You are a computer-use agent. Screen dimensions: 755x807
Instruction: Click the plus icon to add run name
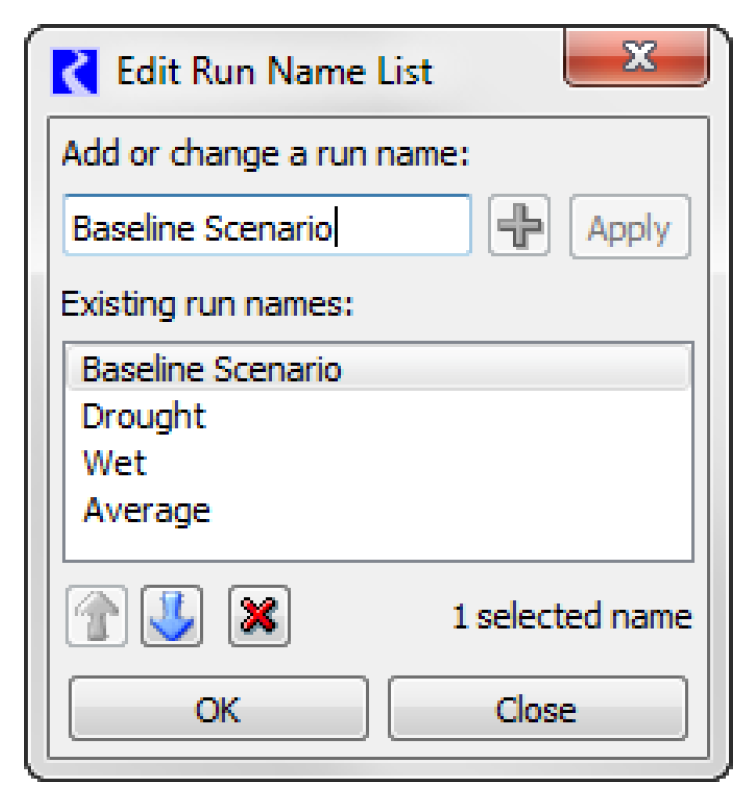coord(519,229)
